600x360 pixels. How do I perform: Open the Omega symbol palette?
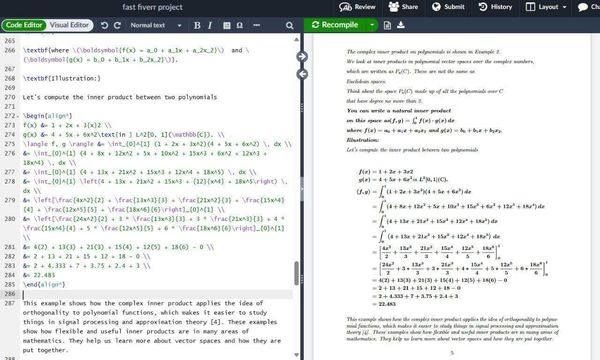tap(240, 25)
